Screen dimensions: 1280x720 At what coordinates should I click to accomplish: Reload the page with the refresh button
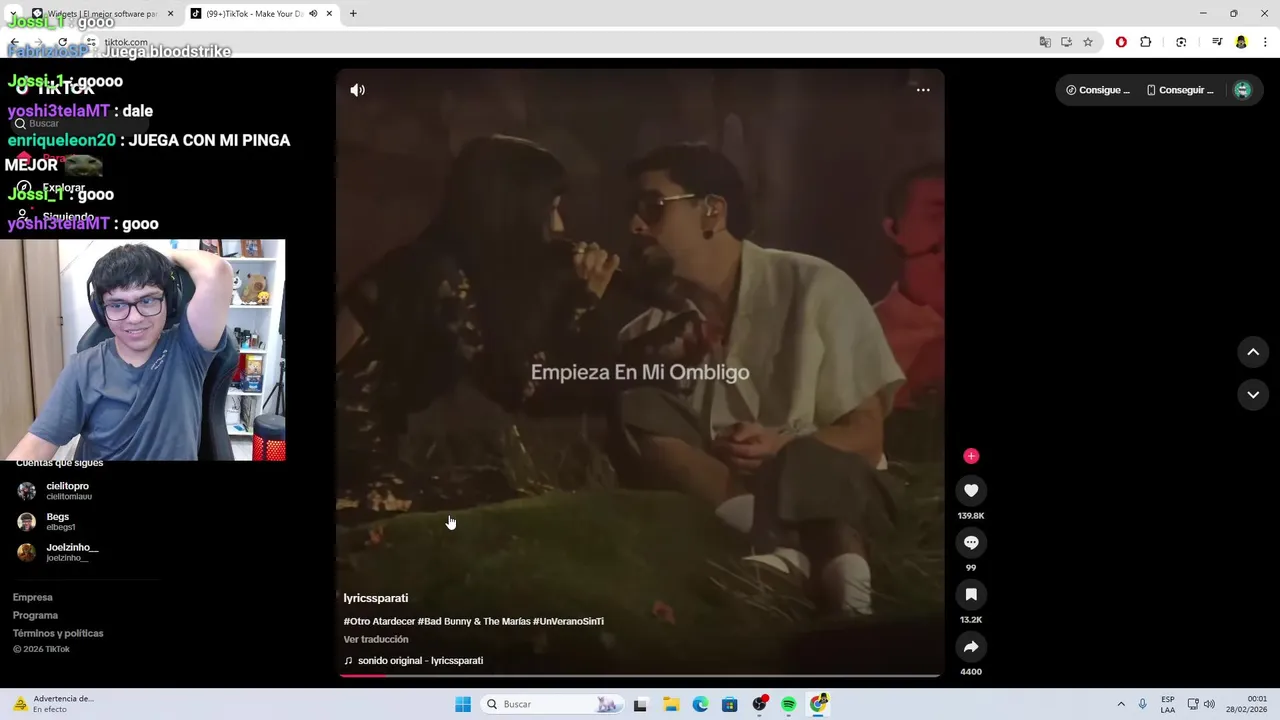62,42
